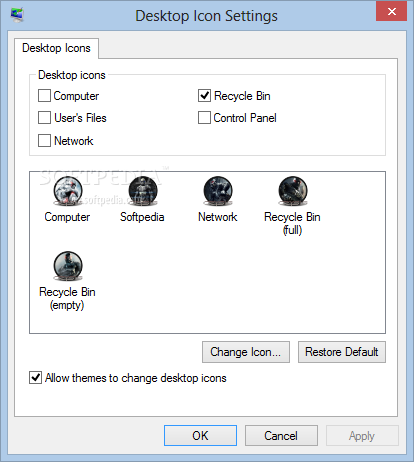Viewport: 414px width, 462px height.
Task: Confirm with the OK button
Action: click(200, 435)
